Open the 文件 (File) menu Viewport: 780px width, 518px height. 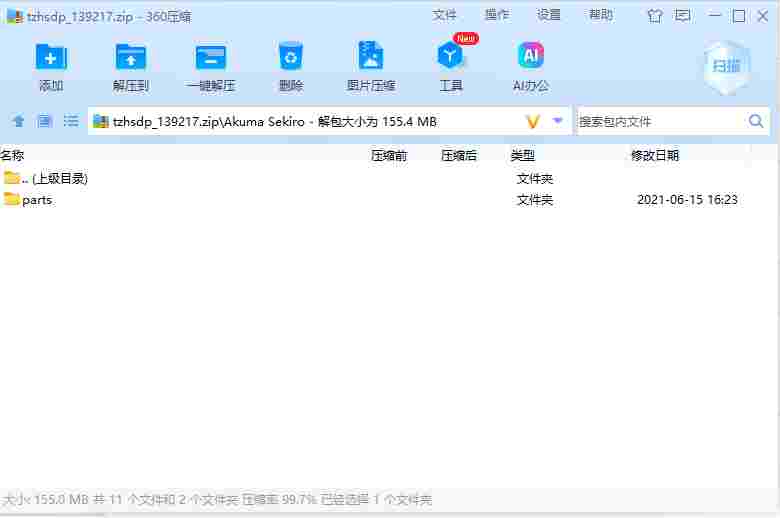point(444,15)
